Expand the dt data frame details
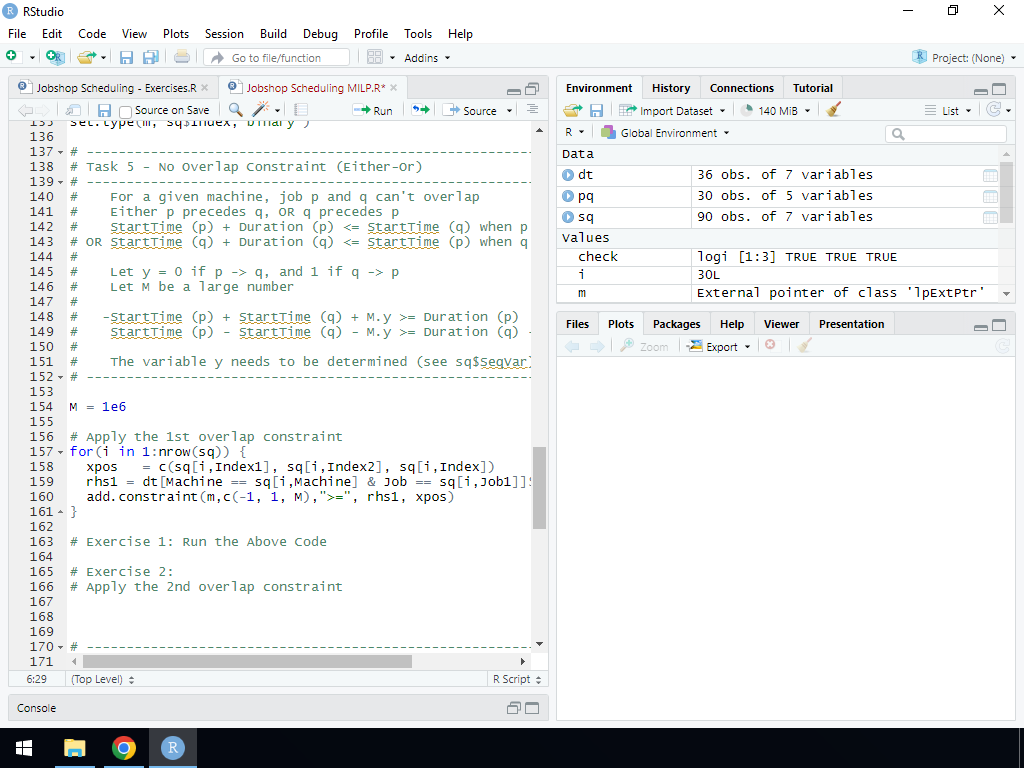The height and width of the screenshot is (768, 1024). 569,175
